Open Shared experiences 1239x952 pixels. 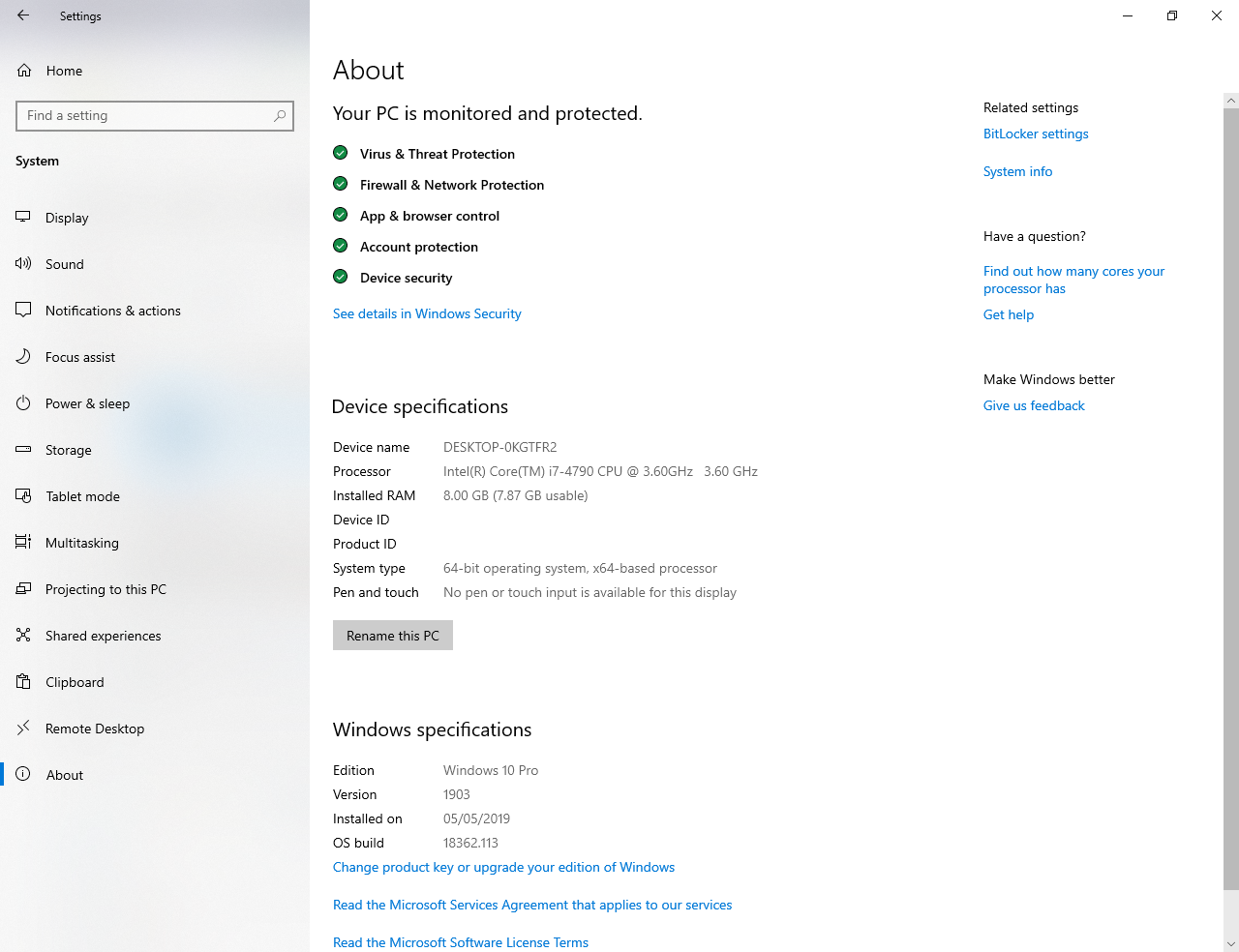[155, 636]
